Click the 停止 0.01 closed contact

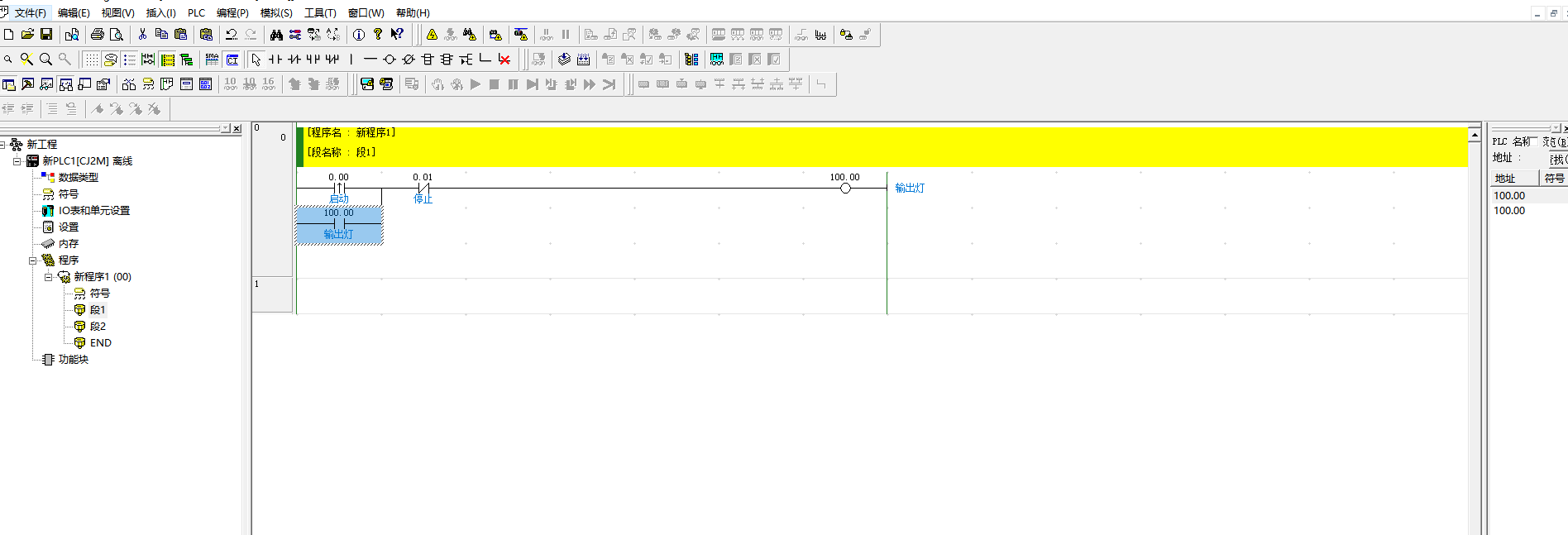coord(423,189)
